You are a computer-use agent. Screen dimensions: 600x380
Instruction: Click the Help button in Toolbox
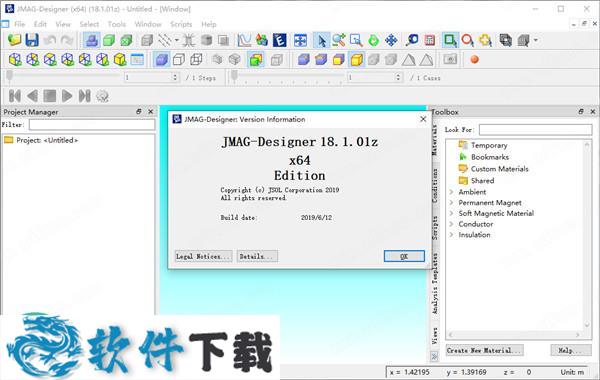click(x=571, y=350)
